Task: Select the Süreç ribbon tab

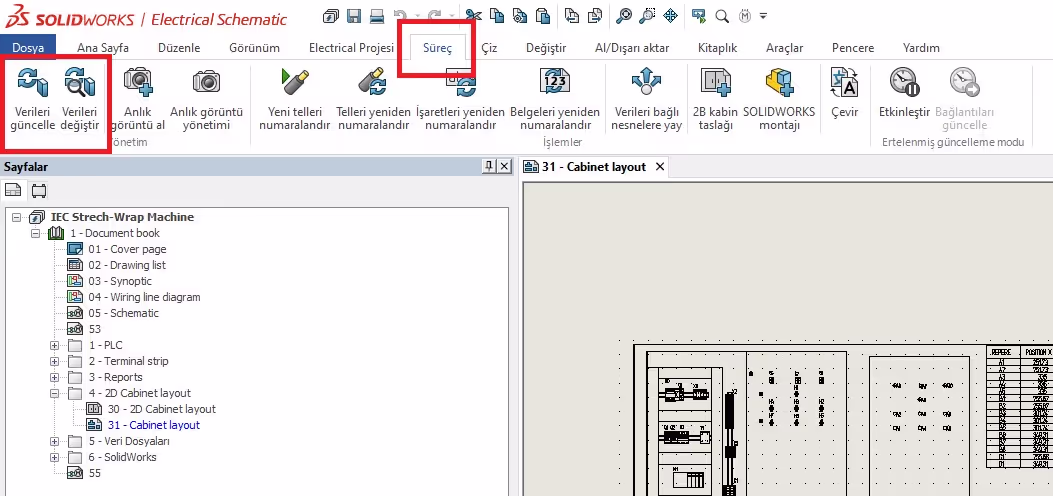Action: point(437,48)
